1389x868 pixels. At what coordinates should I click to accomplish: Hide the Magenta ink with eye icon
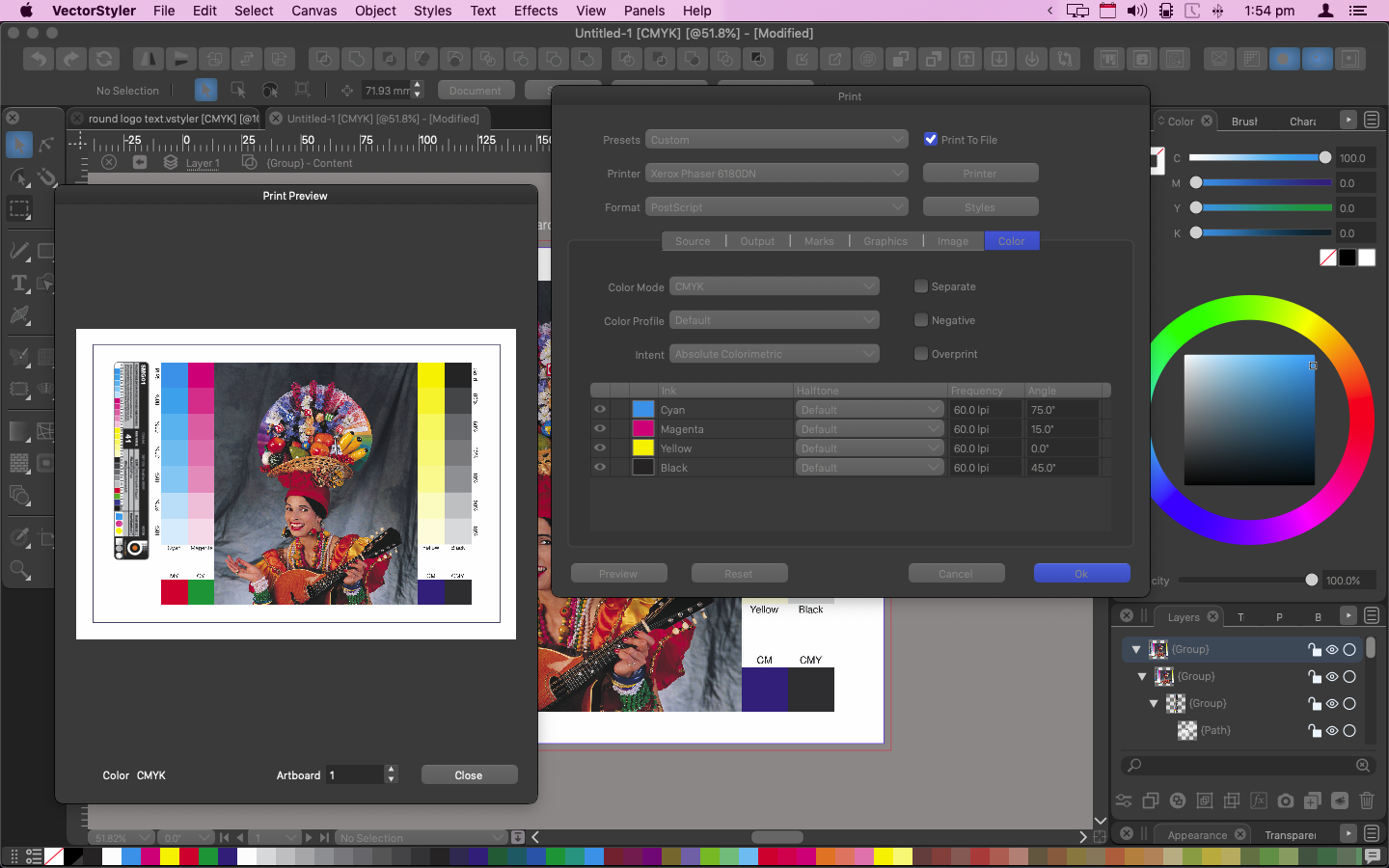(x=600, y=428)
